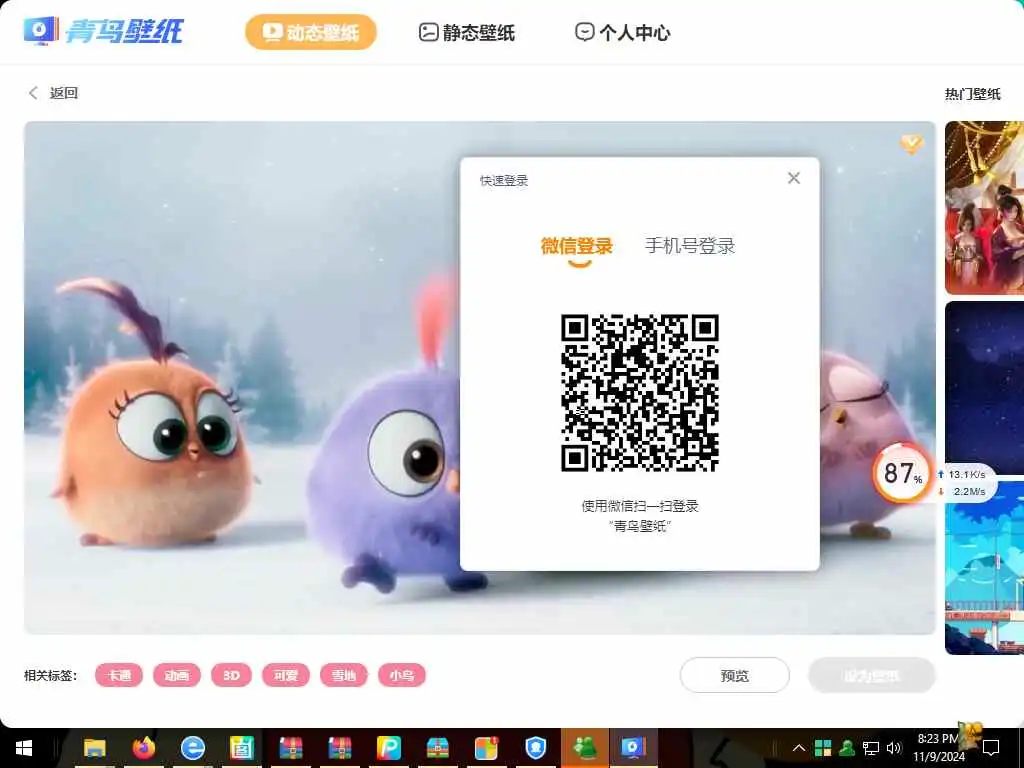Open the blue shield security app icon

pos(536,748)
